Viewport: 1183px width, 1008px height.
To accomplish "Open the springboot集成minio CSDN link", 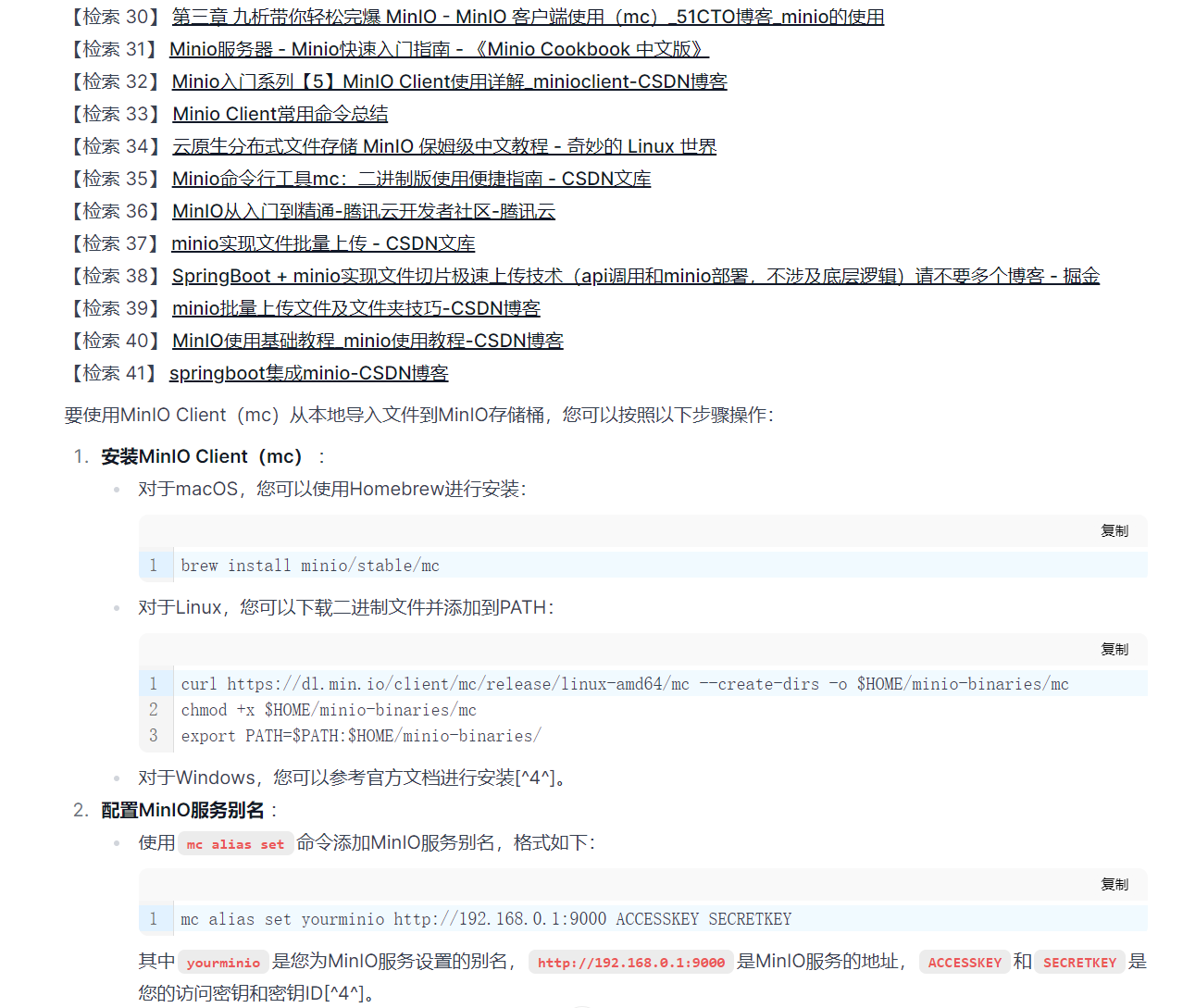I will point(308,373).
